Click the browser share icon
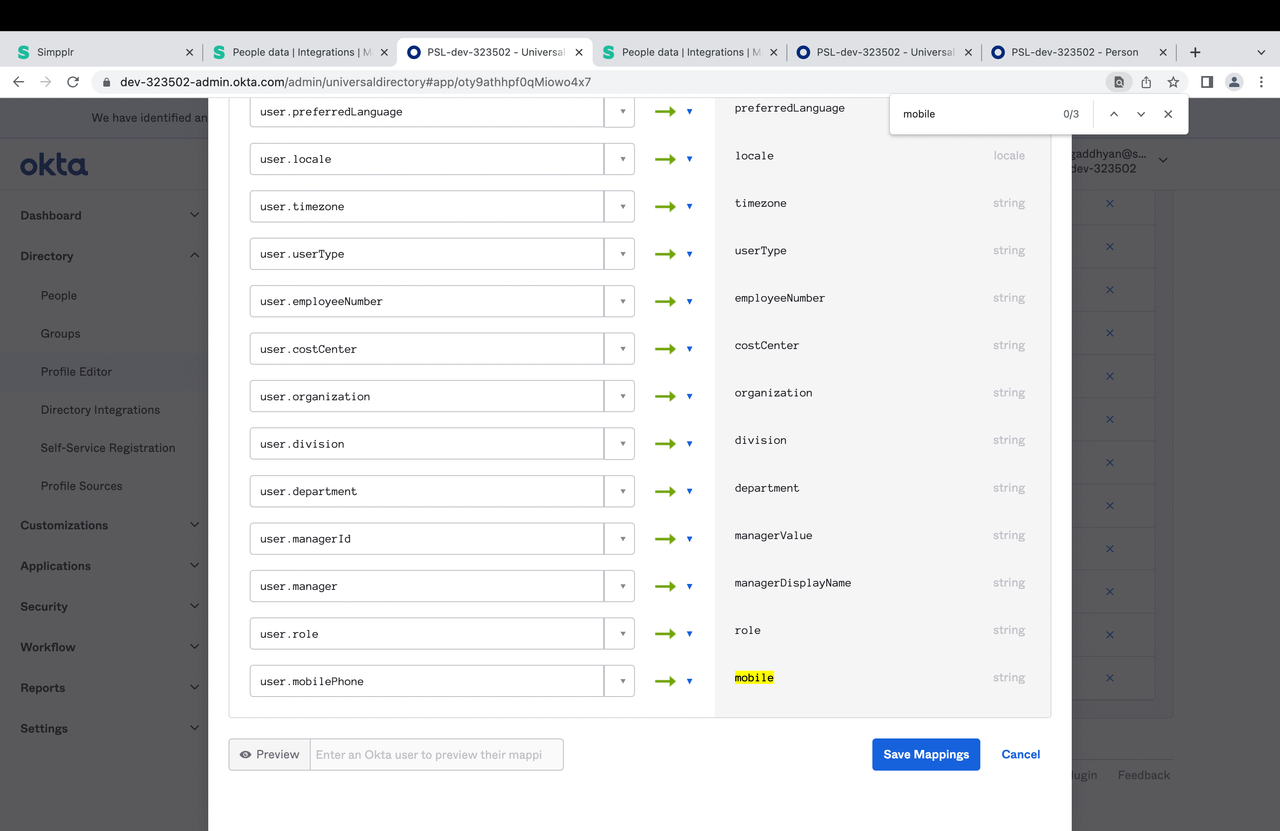Viewport: 1280px width, 831px height. pos(1146,82)
